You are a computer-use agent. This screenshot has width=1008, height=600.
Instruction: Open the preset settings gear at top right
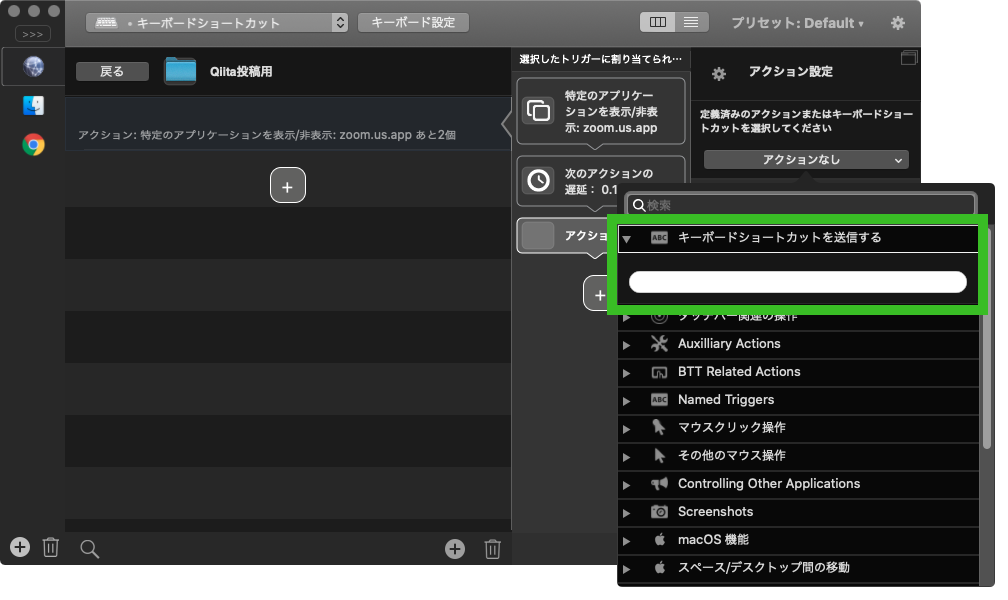click(897, 22)
